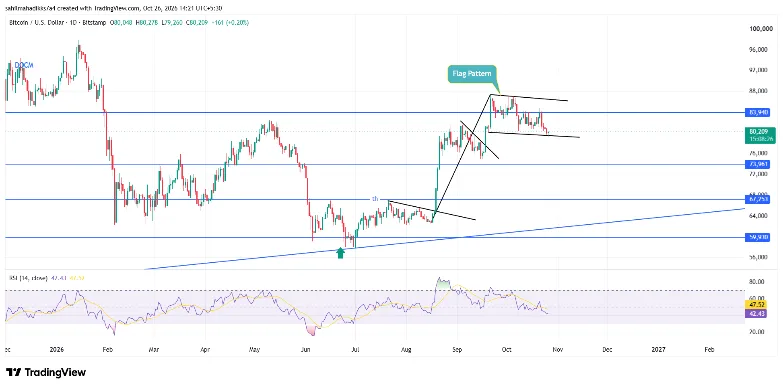Click the 64,000 price axis value

tap(759, 216)
